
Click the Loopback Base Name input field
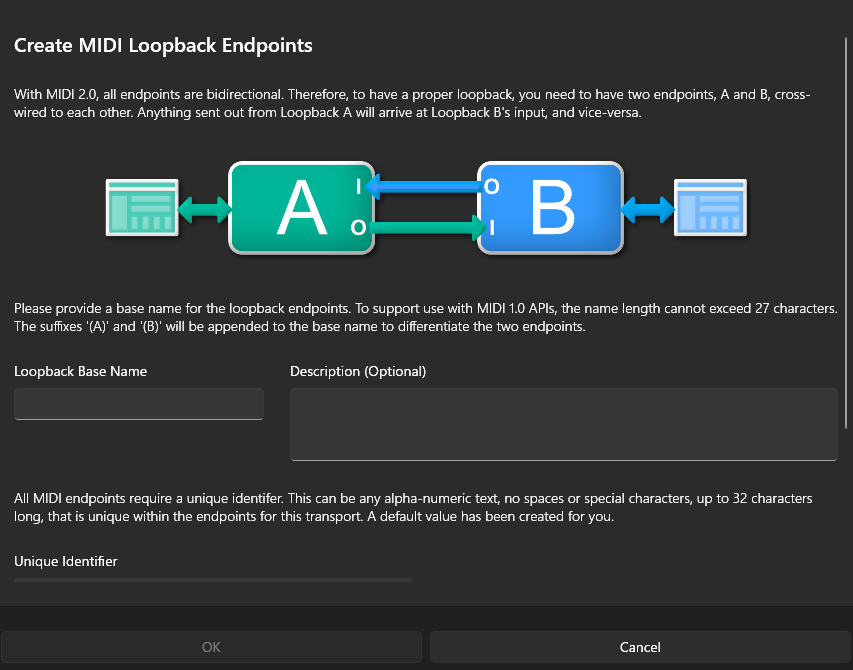139,404
